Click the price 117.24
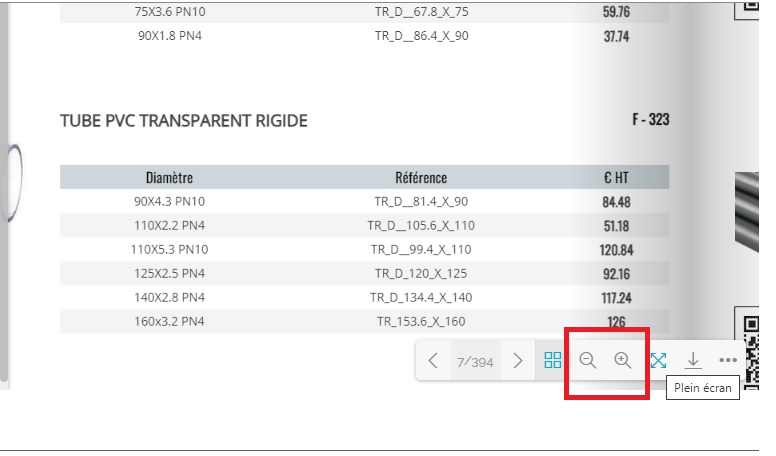Image resolution: width=776 pixels, height=456 pixels. pyautogui.click(x=616, y=297)
